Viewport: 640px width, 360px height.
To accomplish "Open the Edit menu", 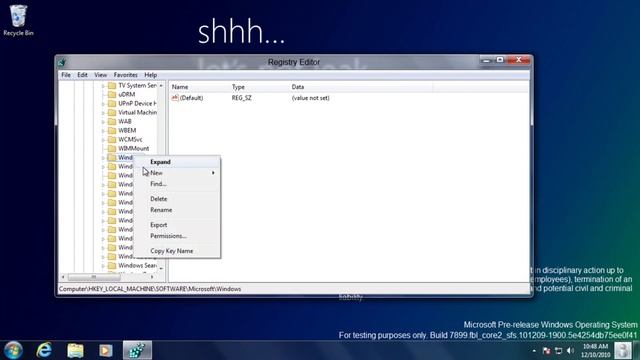I will pyautogui.click(x=82, y=75).
